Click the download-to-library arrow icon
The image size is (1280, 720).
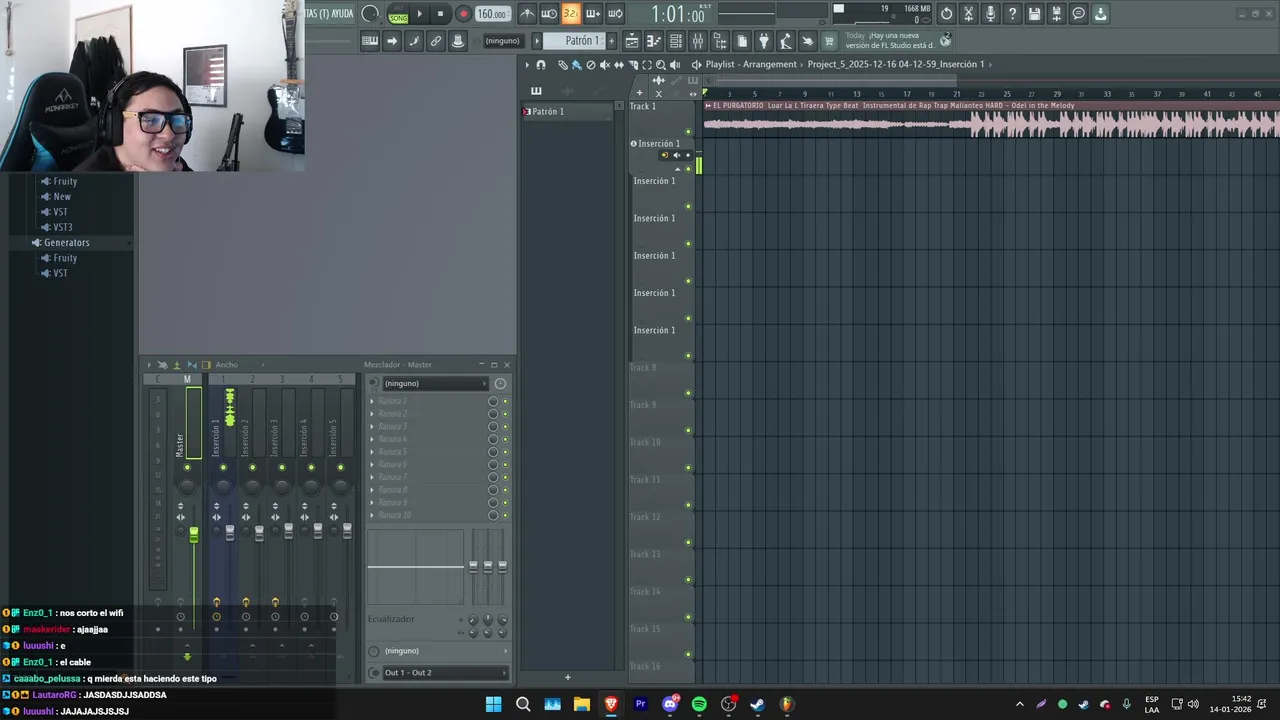pyautogui.click(x=1100, y=14)
